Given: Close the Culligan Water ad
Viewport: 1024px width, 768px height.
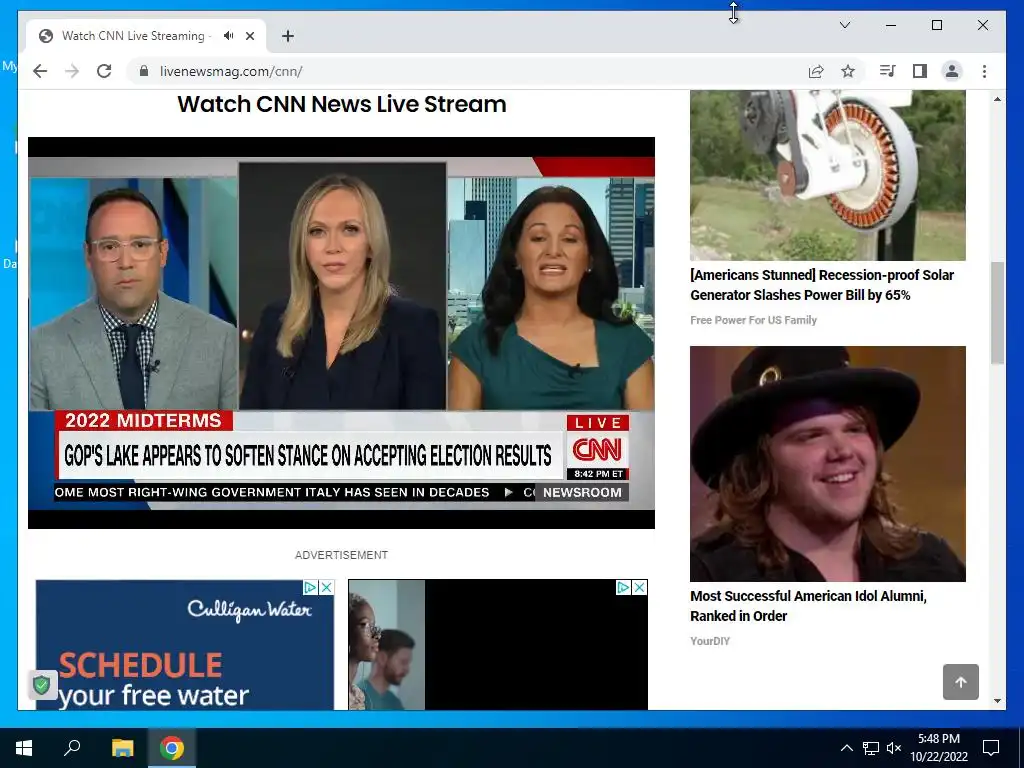Looking at the screenshot, I should pos(327,587).
